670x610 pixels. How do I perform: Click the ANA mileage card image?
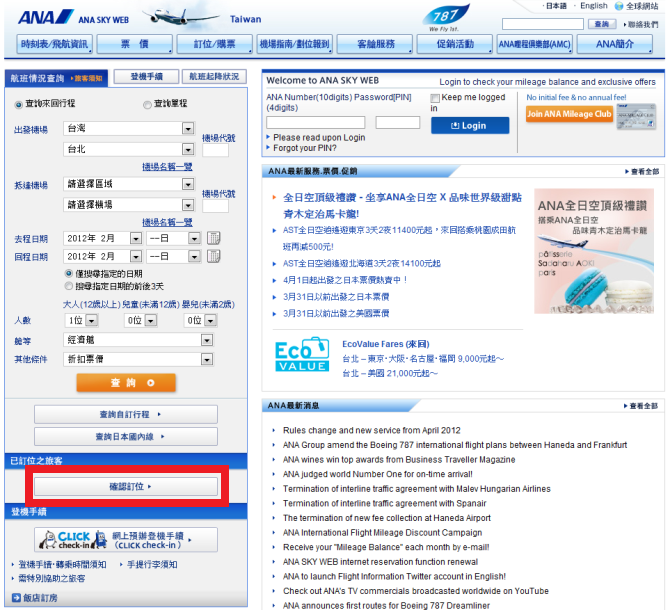pos(636,117)
